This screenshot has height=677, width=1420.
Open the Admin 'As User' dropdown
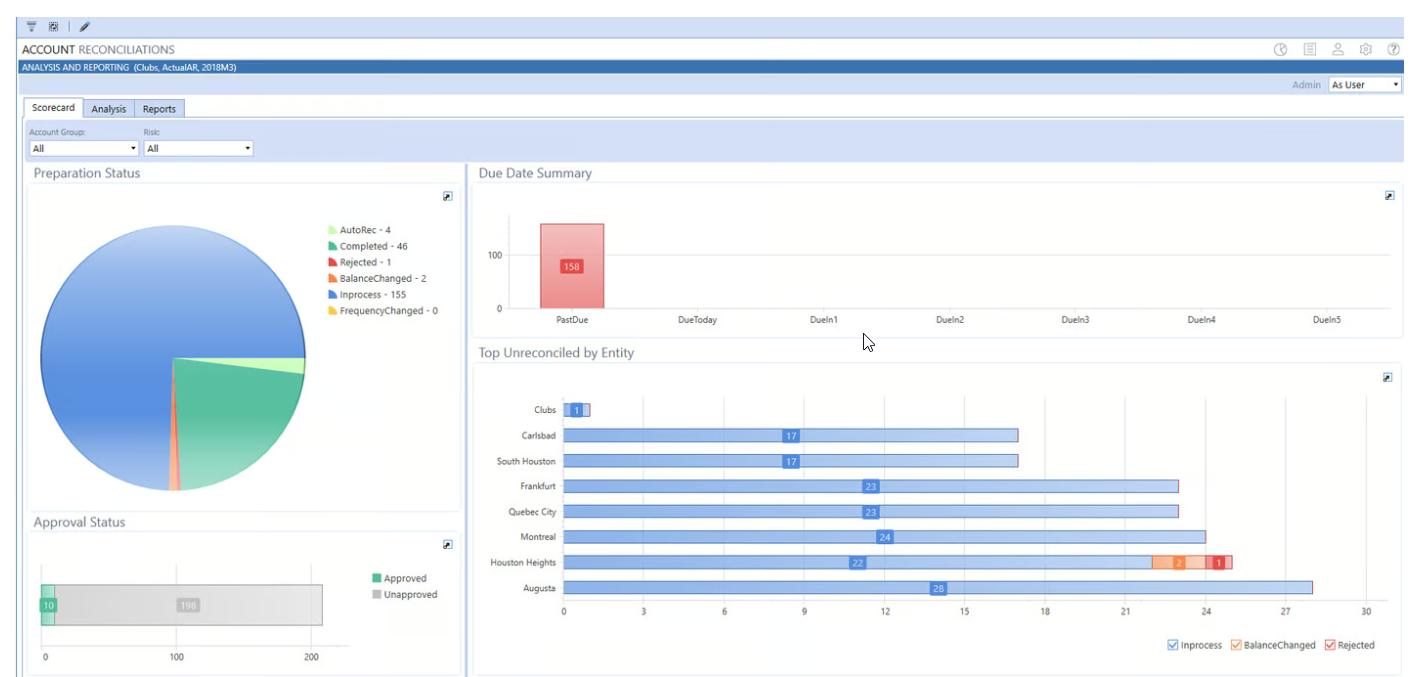(1365, 85)
